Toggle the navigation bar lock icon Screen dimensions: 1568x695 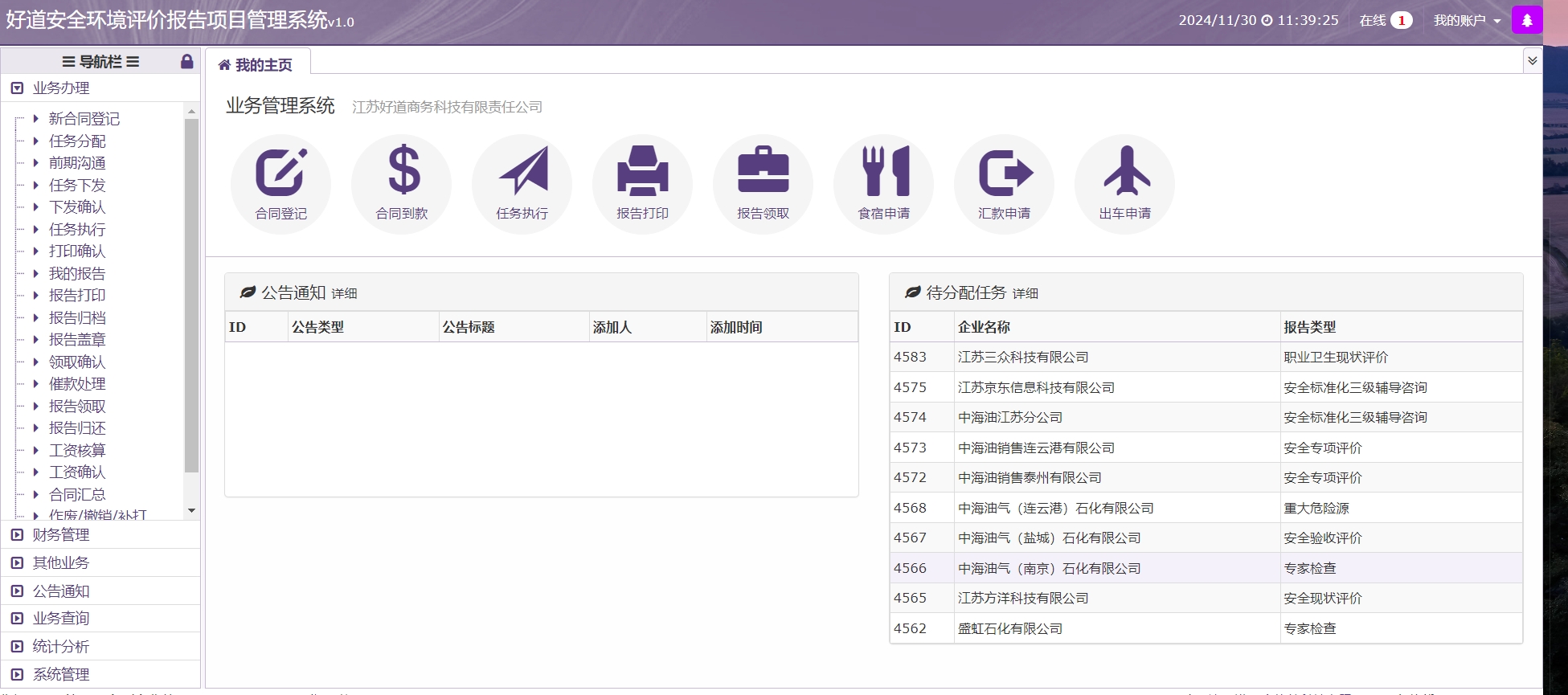186,62
